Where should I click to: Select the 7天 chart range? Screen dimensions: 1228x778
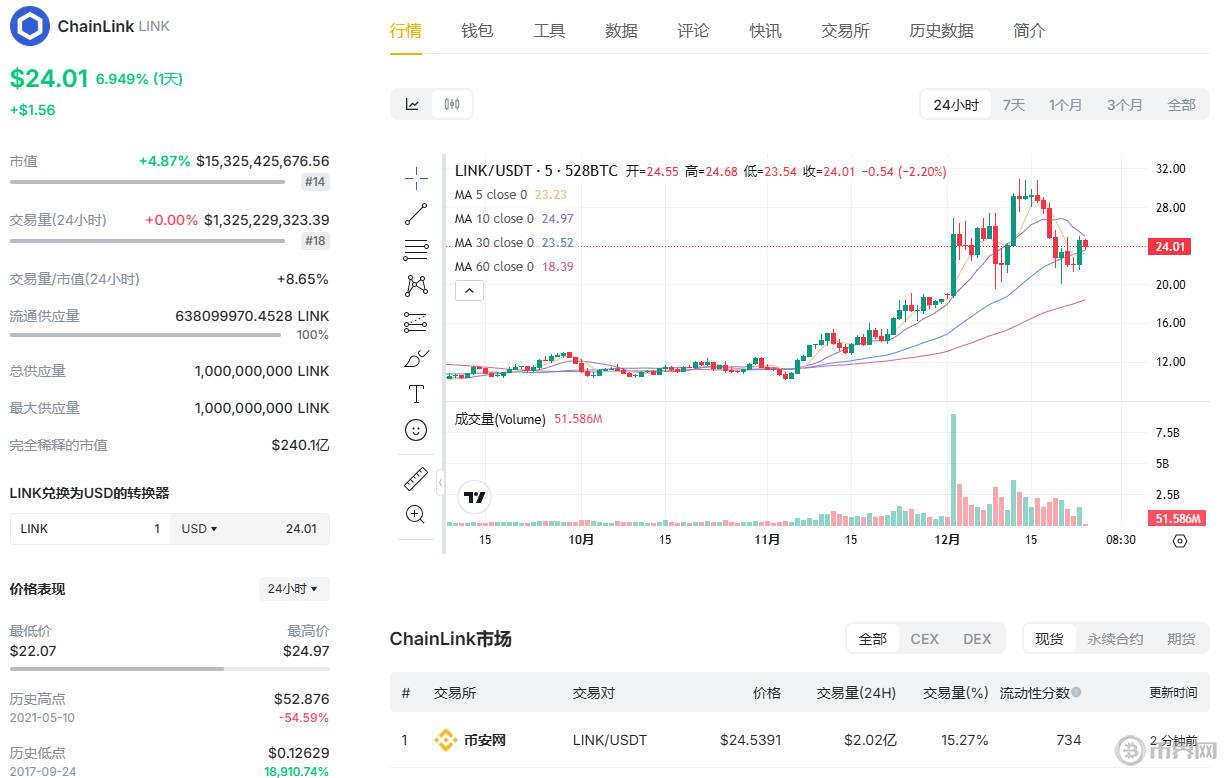pos(1014,105)
